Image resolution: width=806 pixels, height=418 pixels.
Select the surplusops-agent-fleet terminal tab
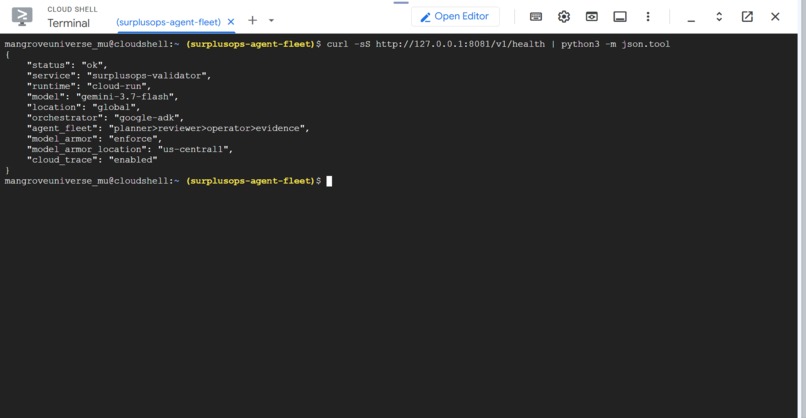point(168,22)
